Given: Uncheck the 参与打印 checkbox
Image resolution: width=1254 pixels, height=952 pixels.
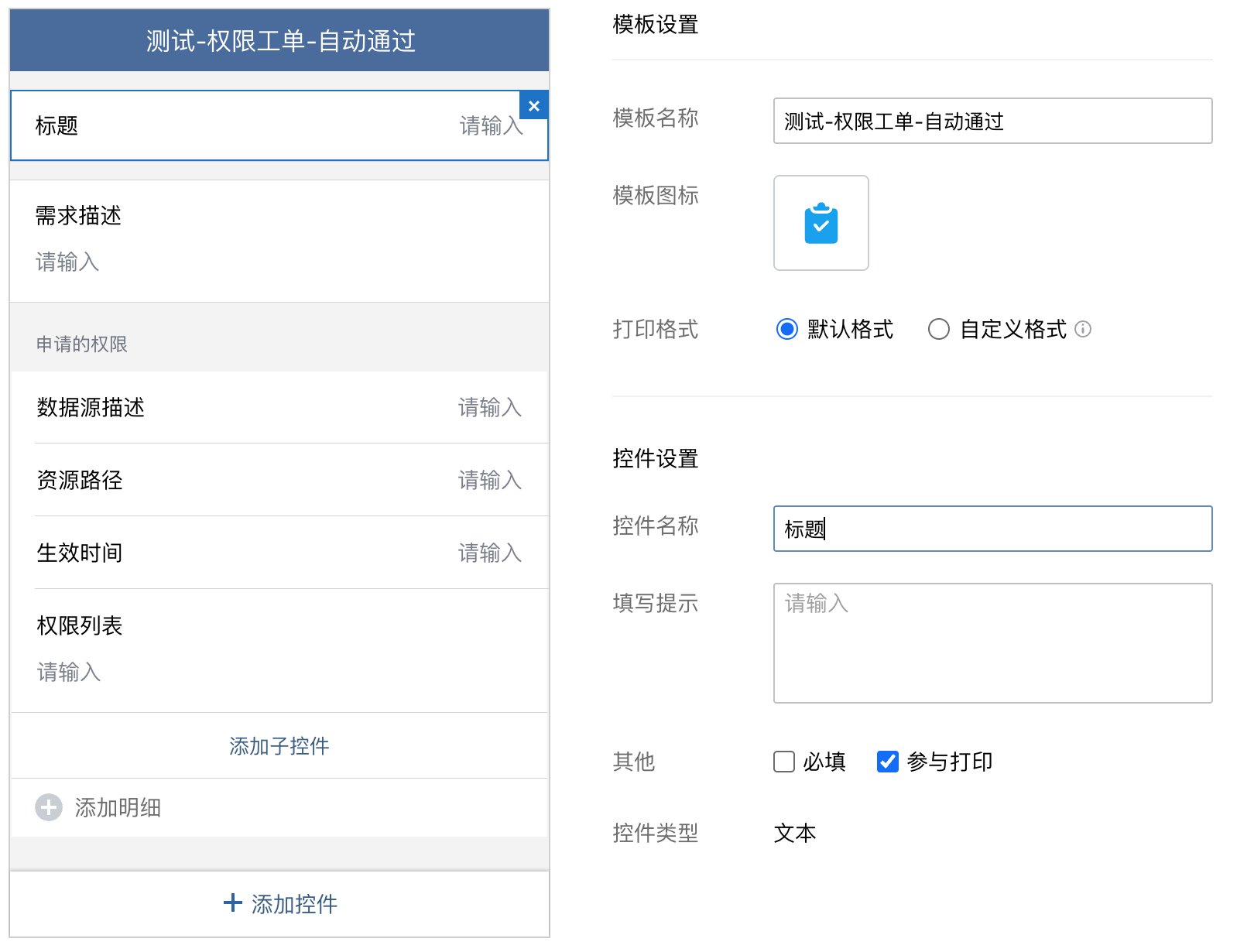Looking at the screenshot, I should [887, 762].
